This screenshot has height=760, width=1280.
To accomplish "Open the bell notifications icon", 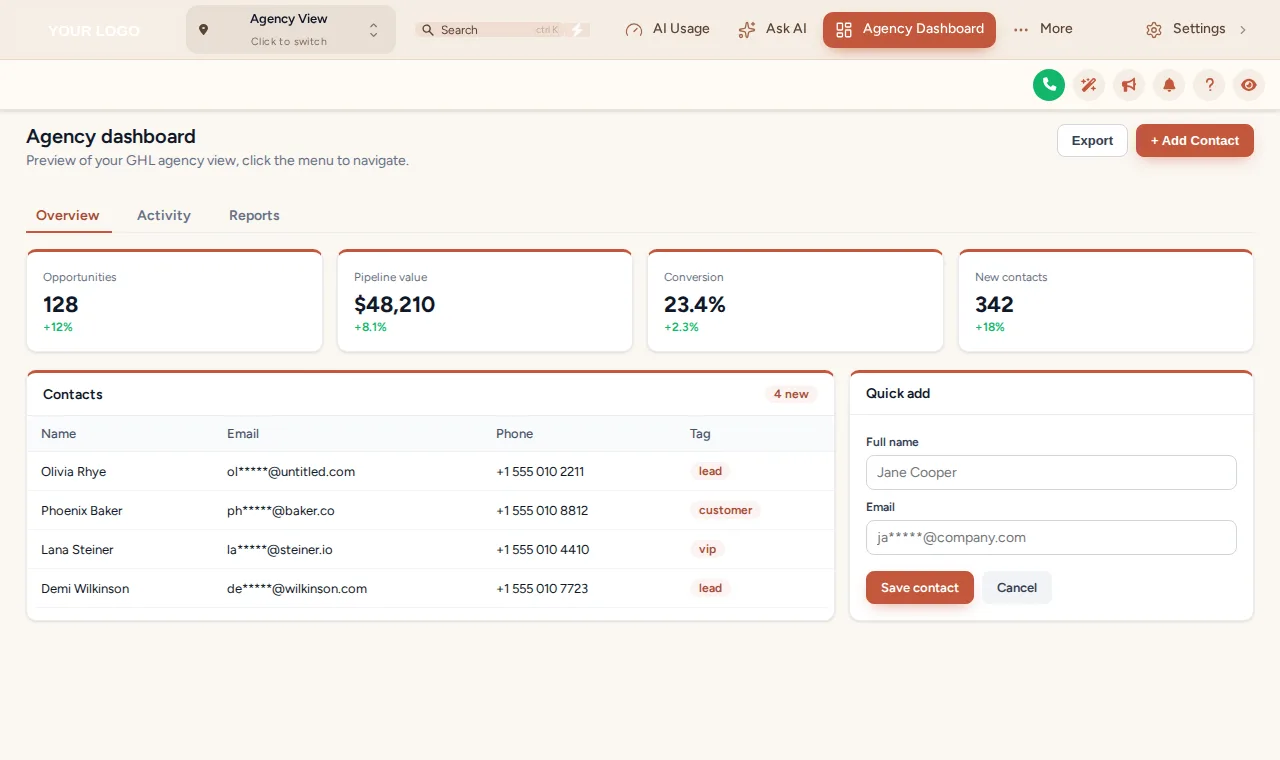I will click(x=1169, y=85).
